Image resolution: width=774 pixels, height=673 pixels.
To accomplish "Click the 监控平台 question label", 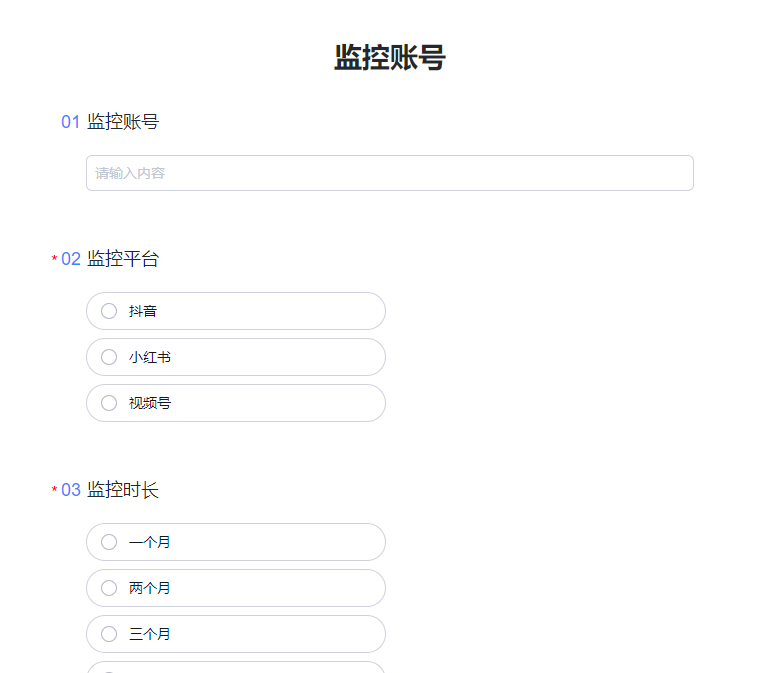I will 123,259.
